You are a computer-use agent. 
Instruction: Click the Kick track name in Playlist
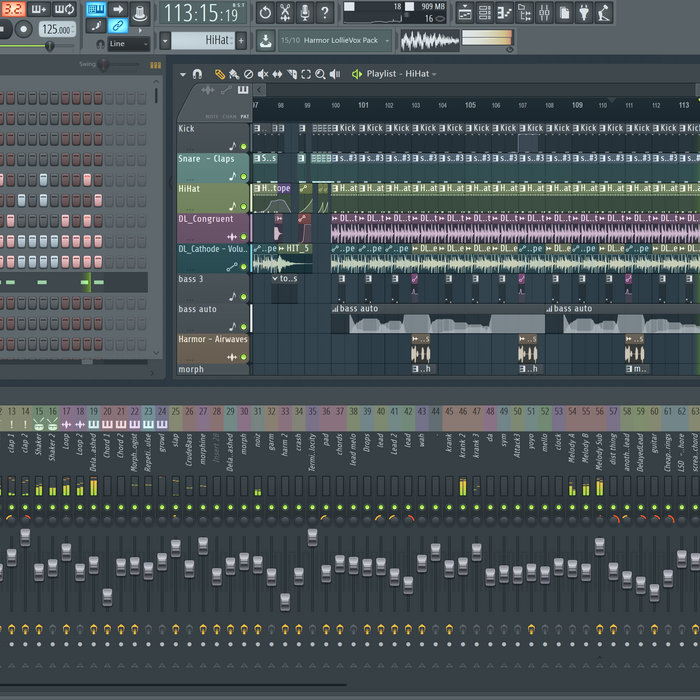coord(186,129)
